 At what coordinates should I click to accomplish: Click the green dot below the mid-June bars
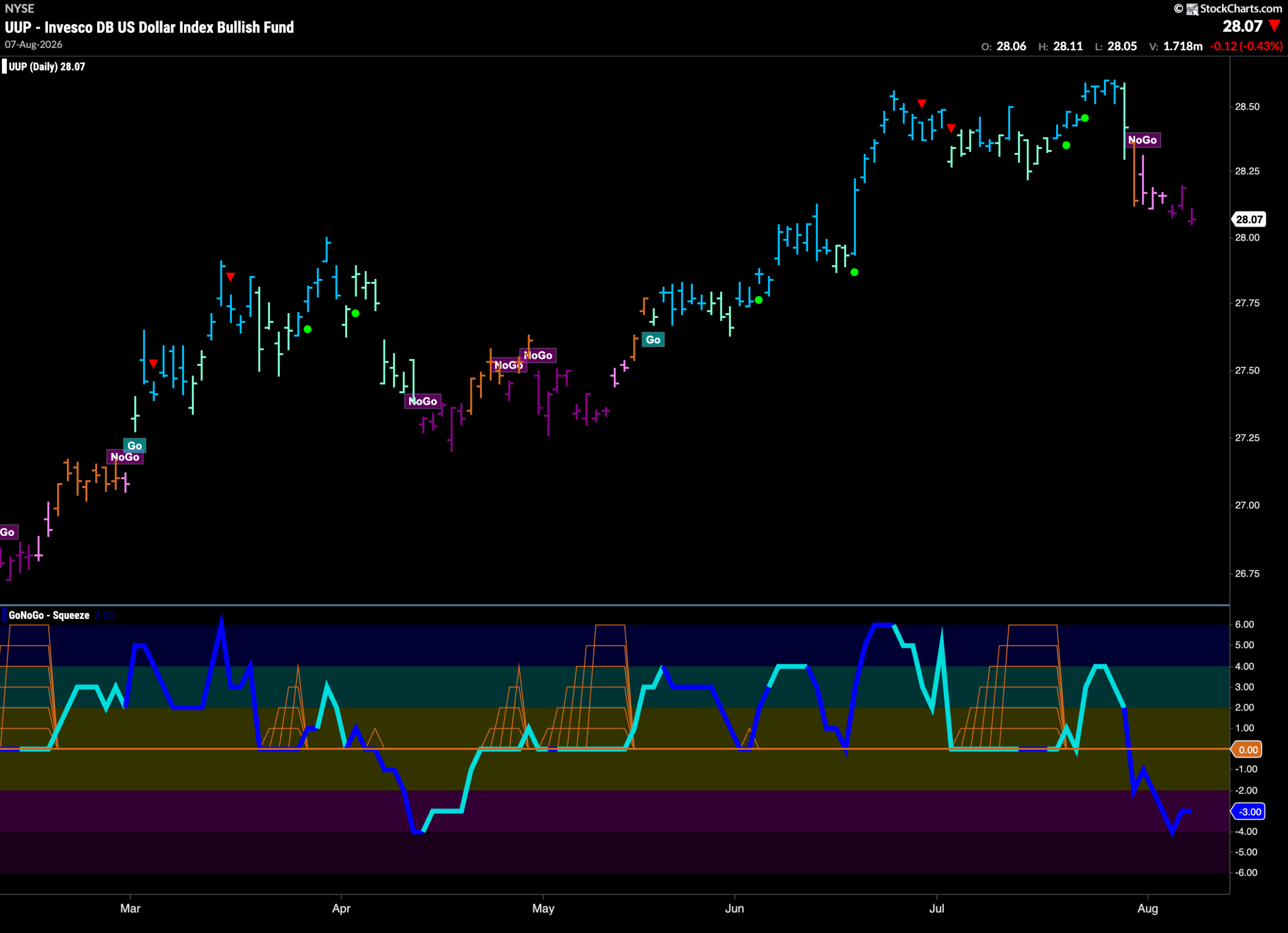click(854, 273)
